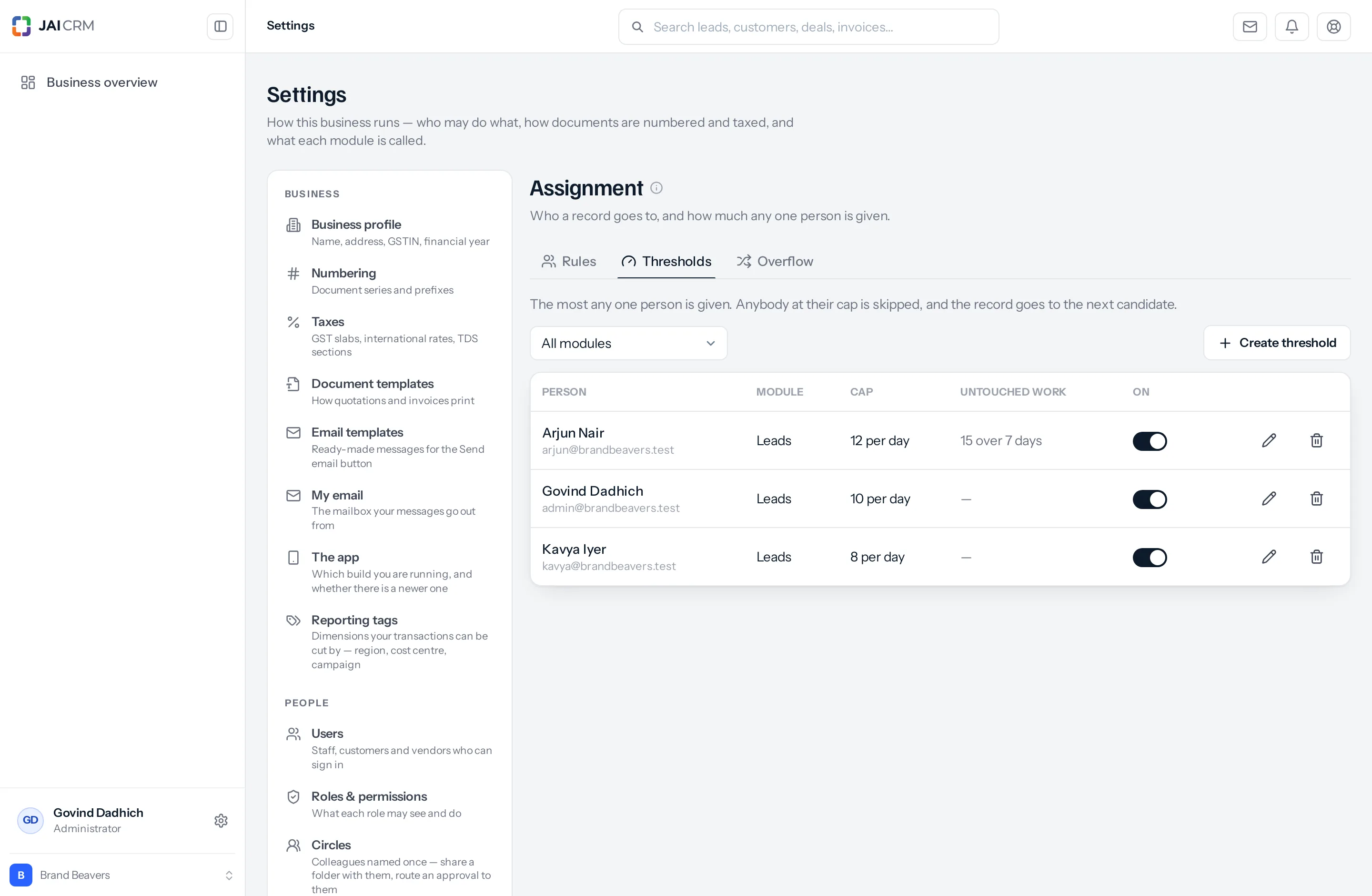Image resolution: width=1372 pixels, height=896 pixels.
Task: Open Business profile settings
Action: pos(390,233)
